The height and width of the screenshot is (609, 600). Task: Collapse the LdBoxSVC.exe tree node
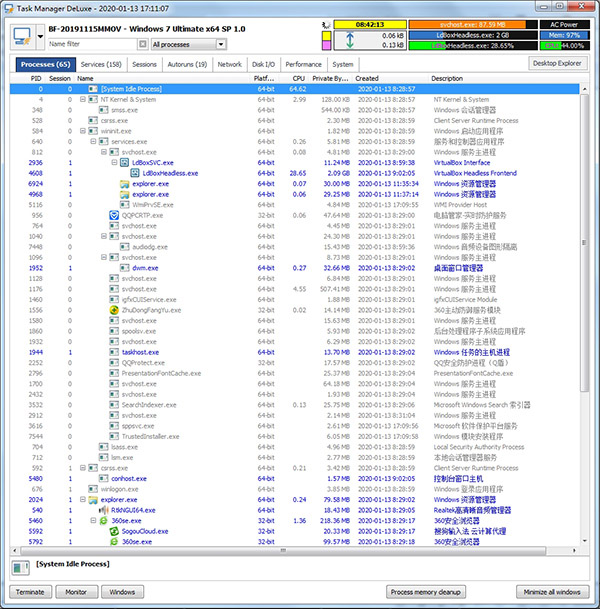coord(114,162)
